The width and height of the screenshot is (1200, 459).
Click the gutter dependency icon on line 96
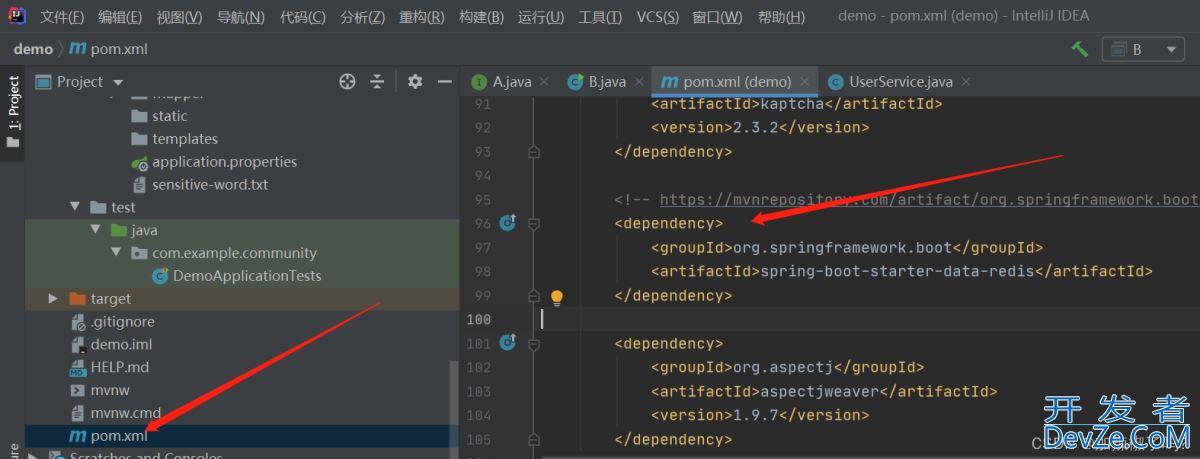click(507, 223)
